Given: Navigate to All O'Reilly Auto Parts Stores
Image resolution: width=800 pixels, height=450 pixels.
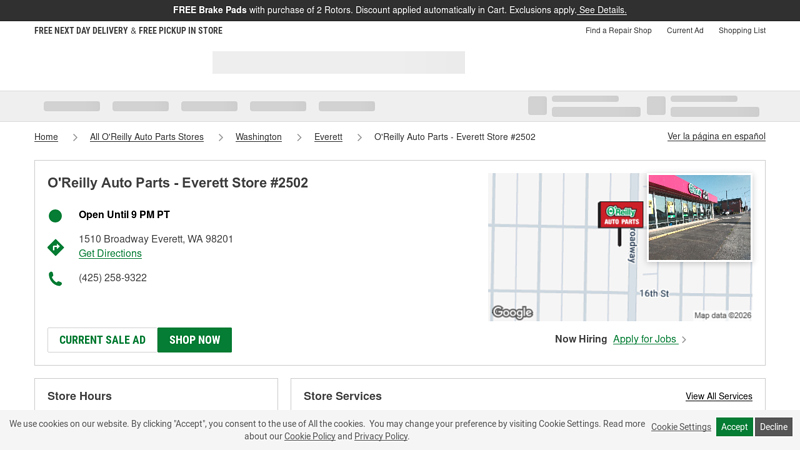Looking at the screenshot, I should click(146, 137).
